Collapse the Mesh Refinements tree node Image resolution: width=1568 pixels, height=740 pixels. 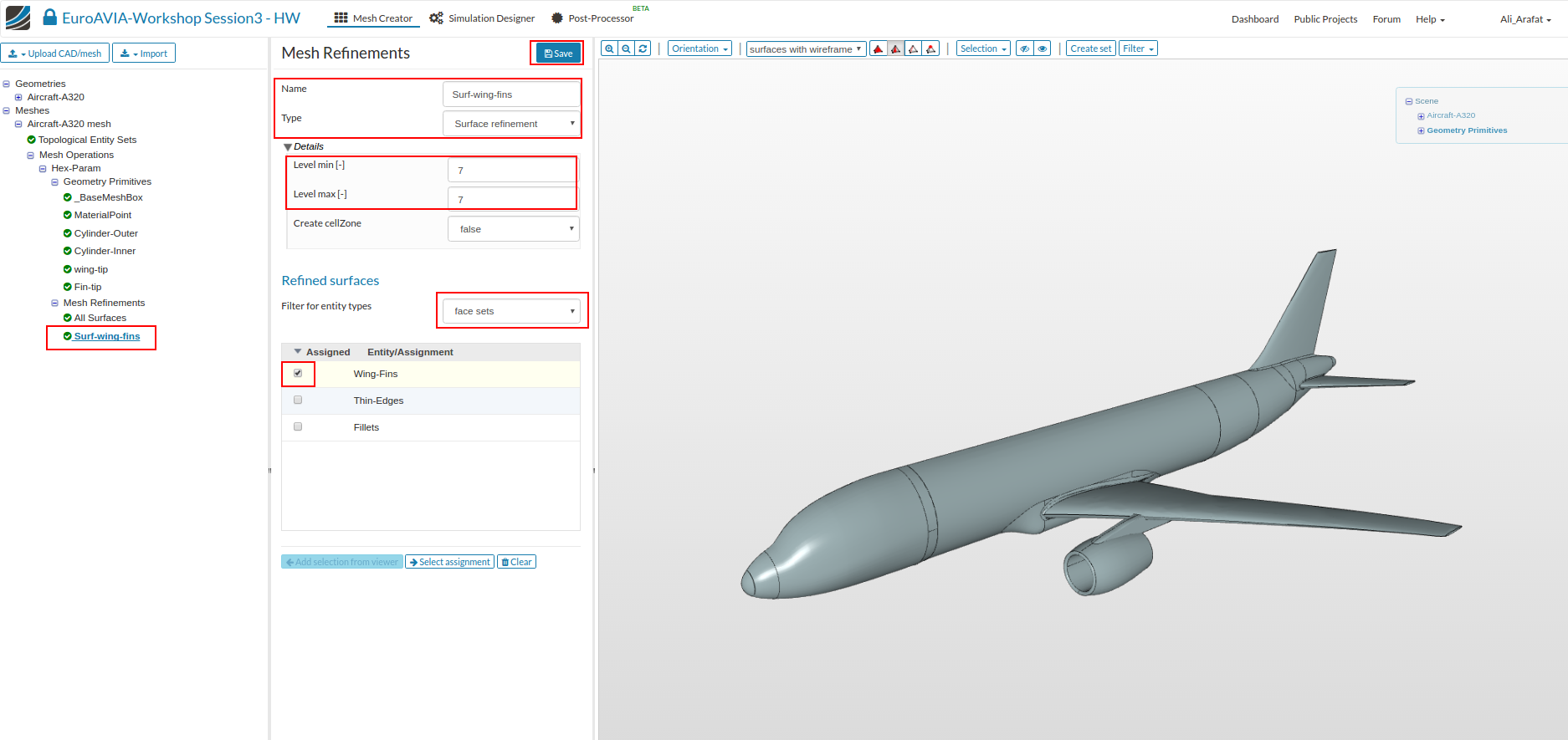click(x=55, y=303)
